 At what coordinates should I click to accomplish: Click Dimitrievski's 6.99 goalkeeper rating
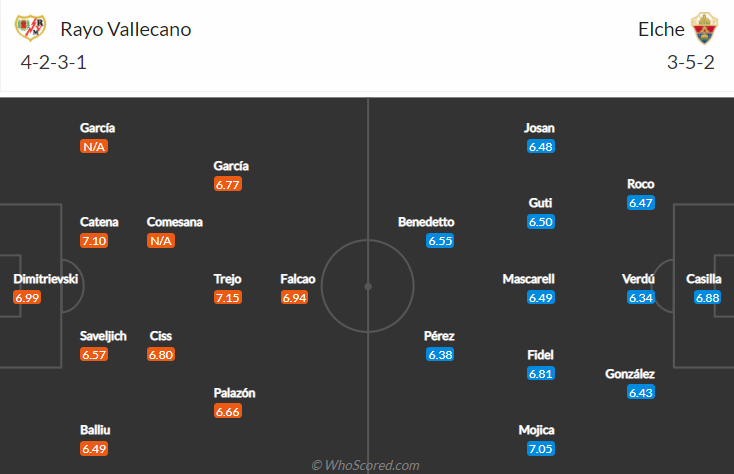click(x=27, y=298)
